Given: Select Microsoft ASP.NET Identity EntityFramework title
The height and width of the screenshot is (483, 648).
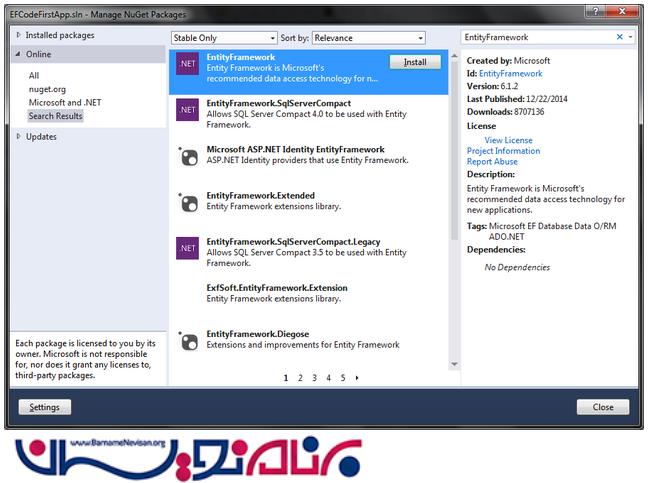Looking at the screenshot, I should coord(295,149).
